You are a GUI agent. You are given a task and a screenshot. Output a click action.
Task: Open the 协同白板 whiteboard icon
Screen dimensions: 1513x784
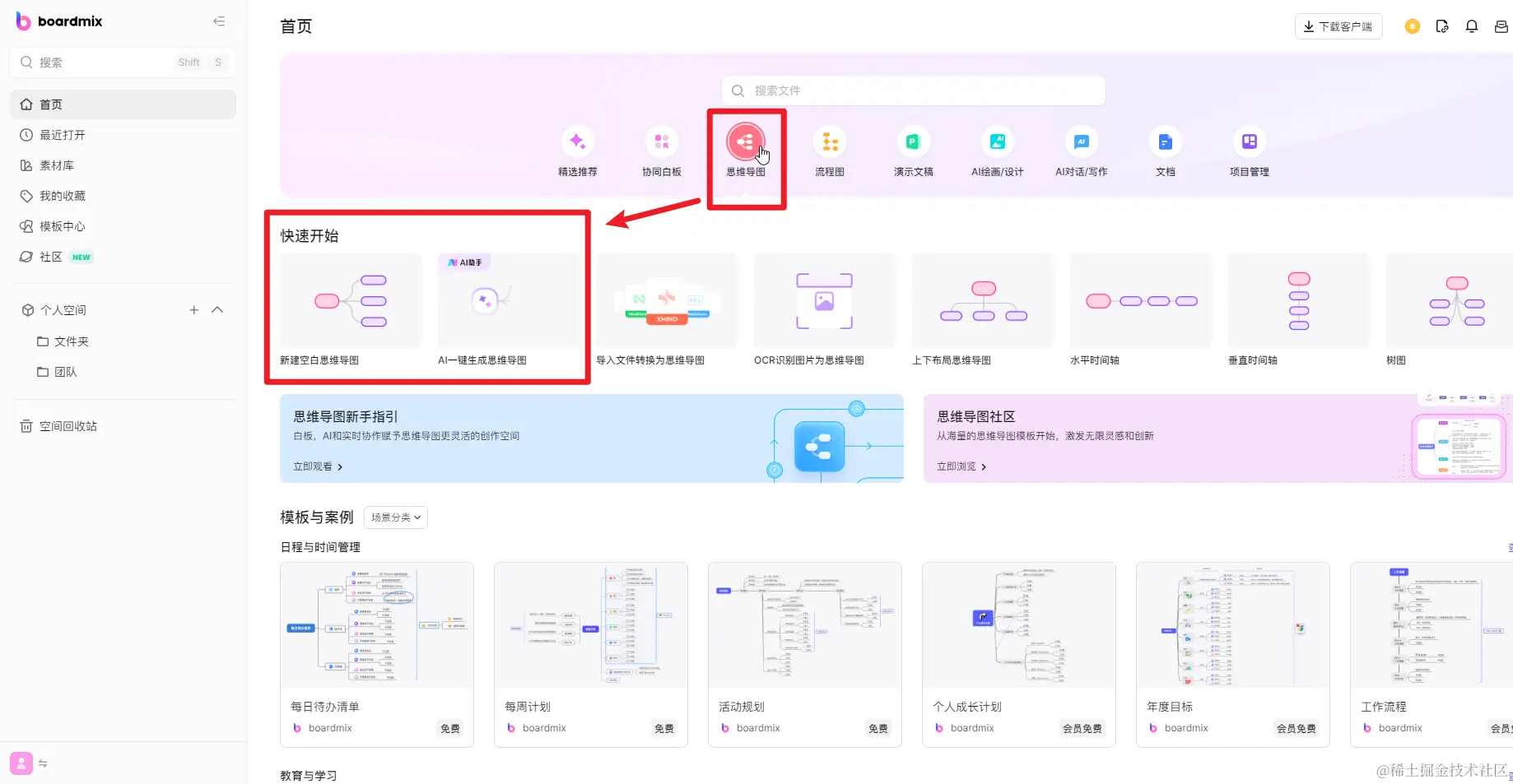(x=662, y=141)
